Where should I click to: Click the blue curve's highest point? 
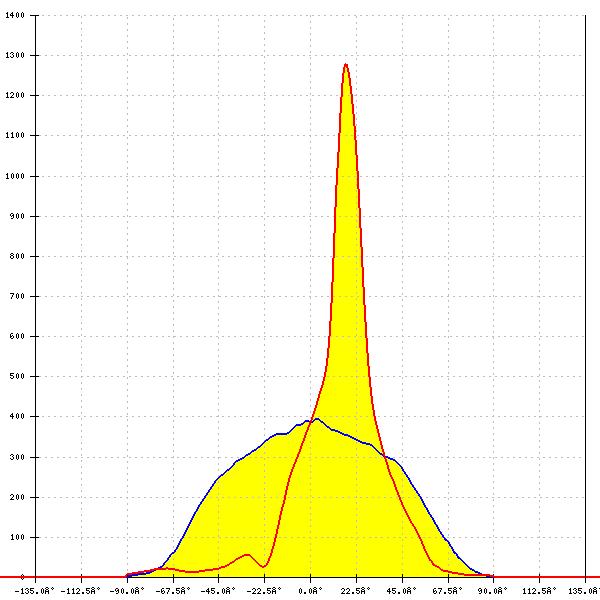click(x=316, y=419)
